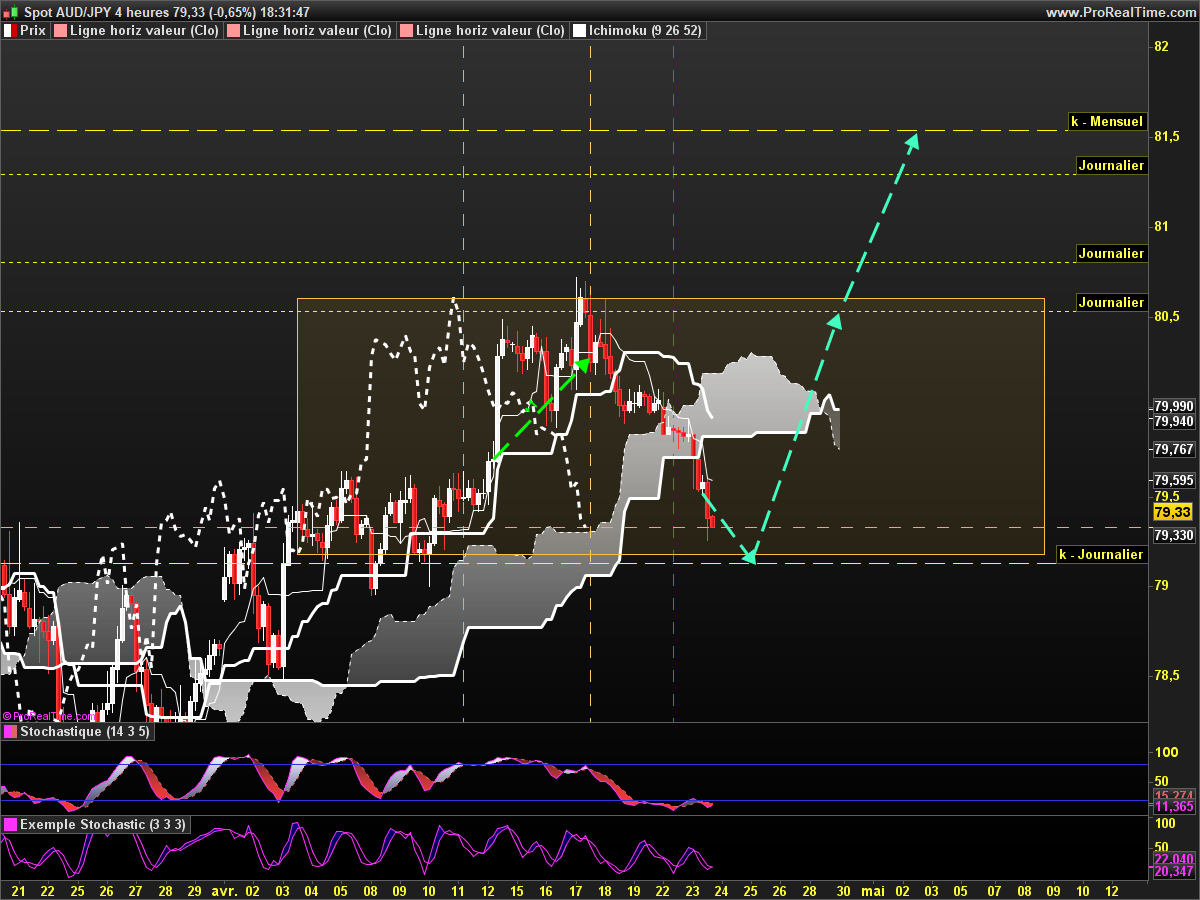Click the 79,990 price tag
Screen dimensions: 1200x900
1174,406
